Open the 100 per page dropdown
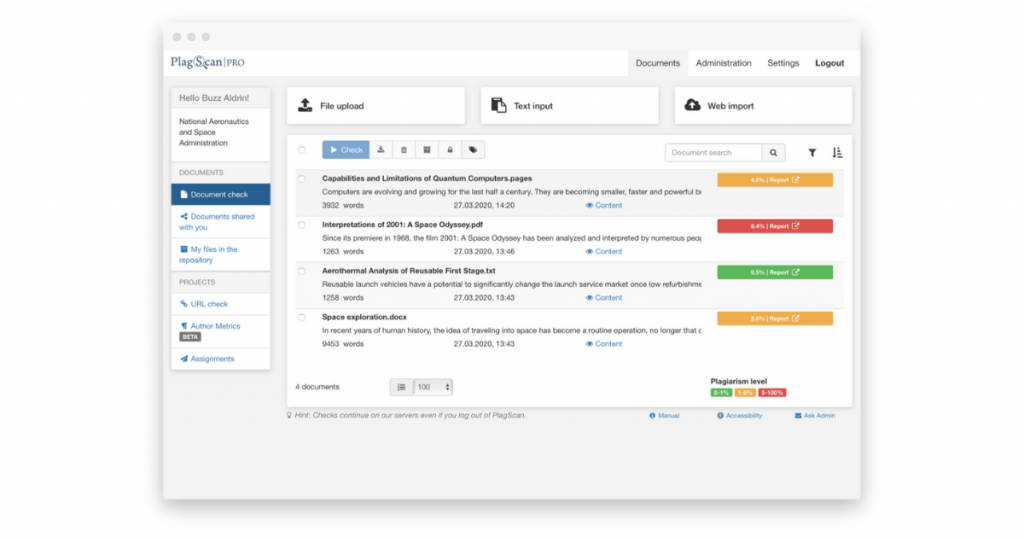 (x=434, y=387)
